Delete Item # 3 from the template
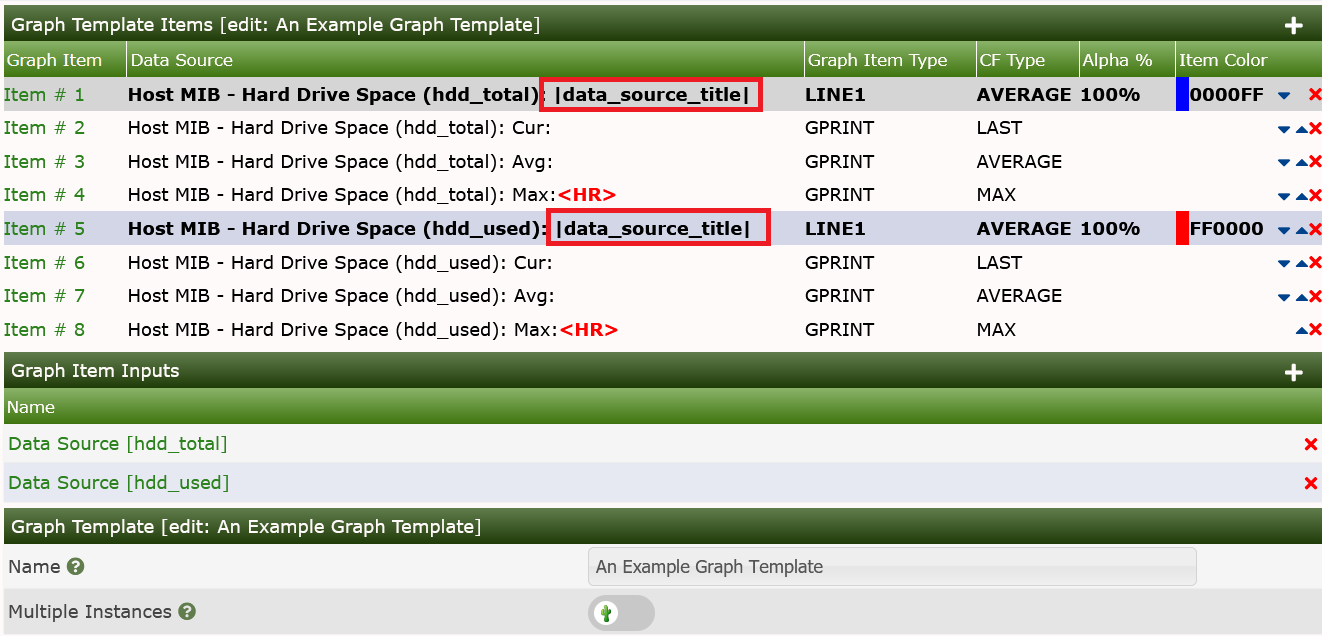The width and height of the screenshot is (1322, 636). pyautogui.click(x=1313, y=161)
